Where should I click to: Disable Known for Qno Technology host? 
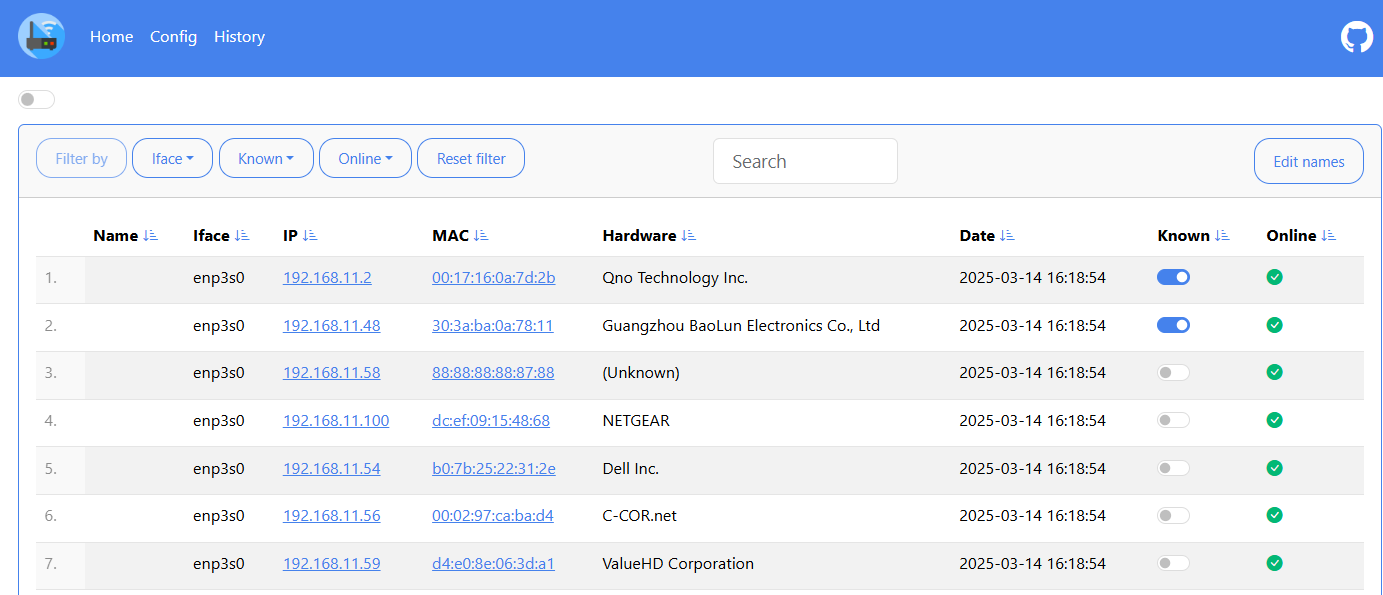(1173, 277)
